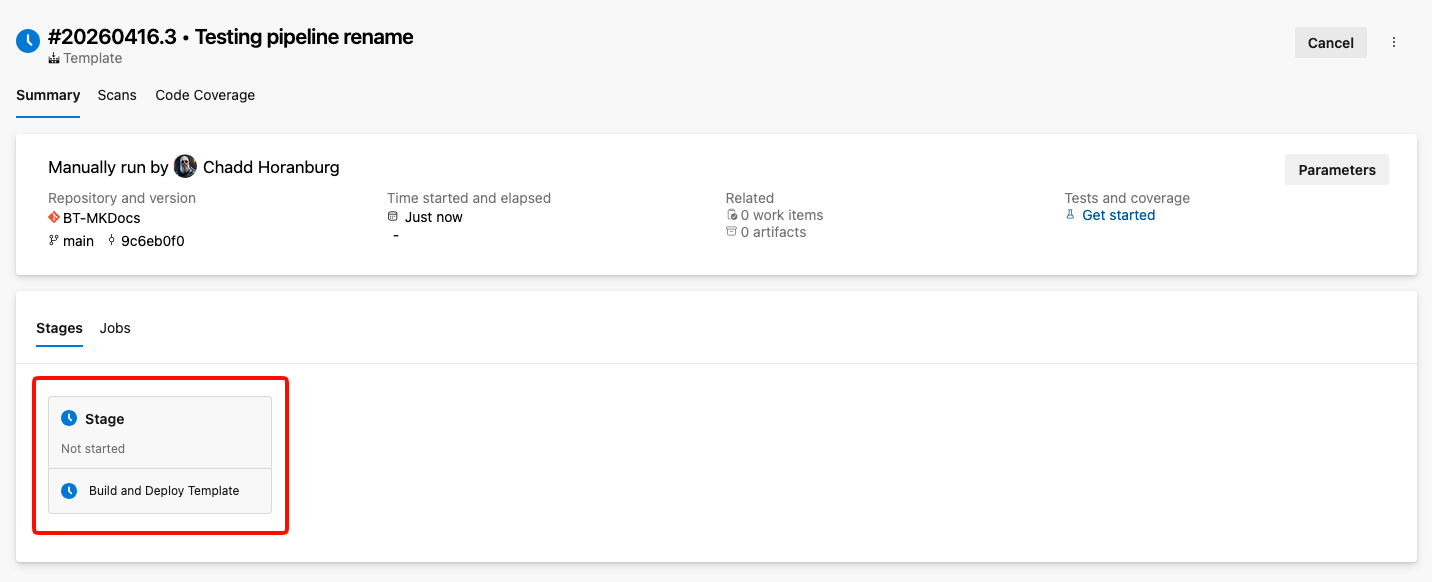Switch to the Jobs tab
The width and height of the screenshot is (1432, 582).
[115, 328]
